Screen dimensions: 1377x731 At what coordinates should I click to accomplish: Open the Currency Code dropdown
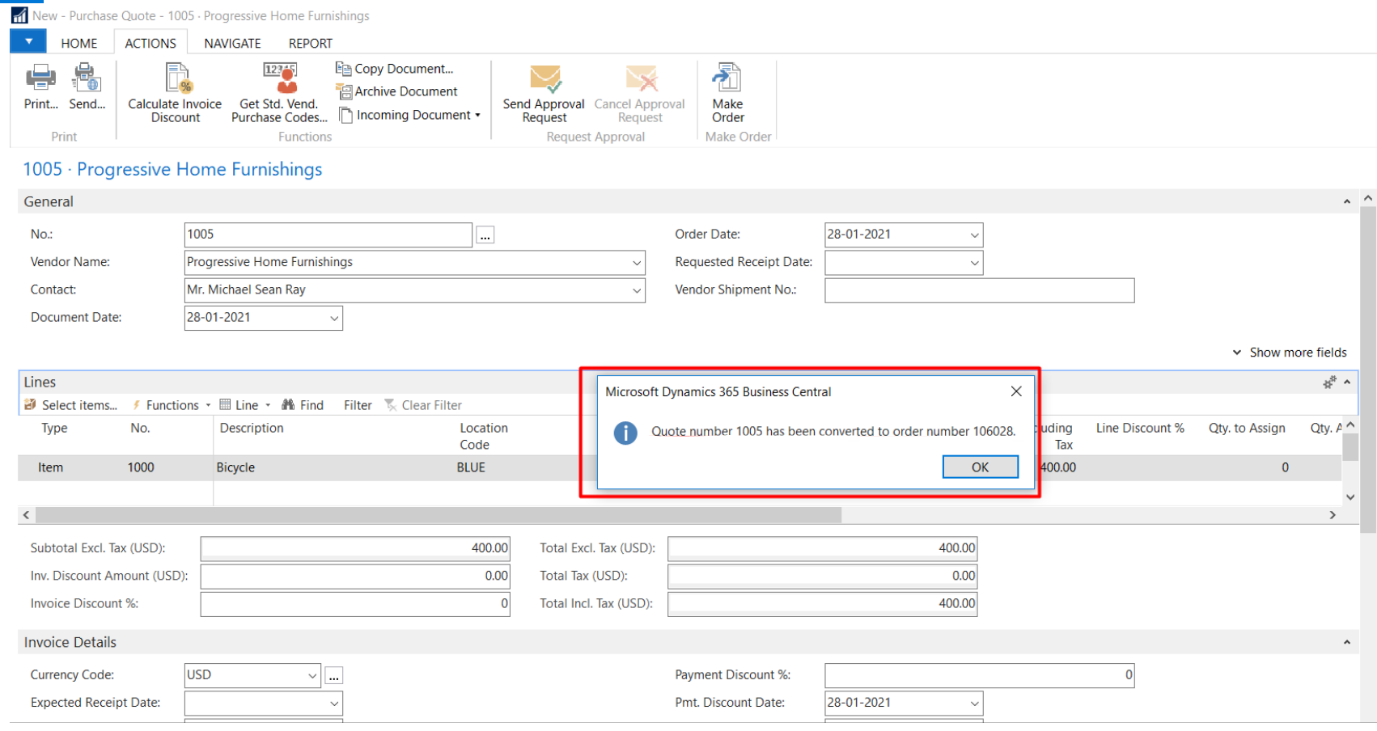pyautogui.click(x=313, y=675)
